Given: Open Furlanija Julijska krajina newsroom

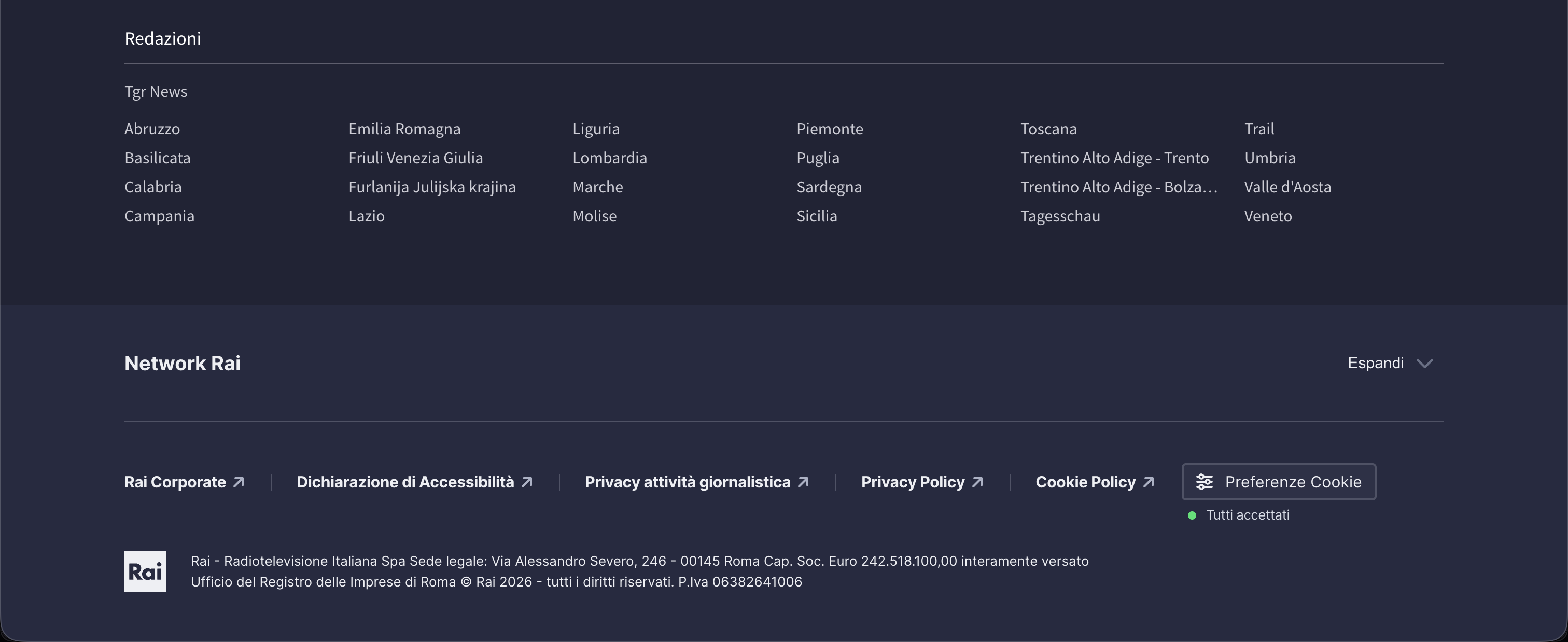Looking at the screenshot, I should click(432, 187).
